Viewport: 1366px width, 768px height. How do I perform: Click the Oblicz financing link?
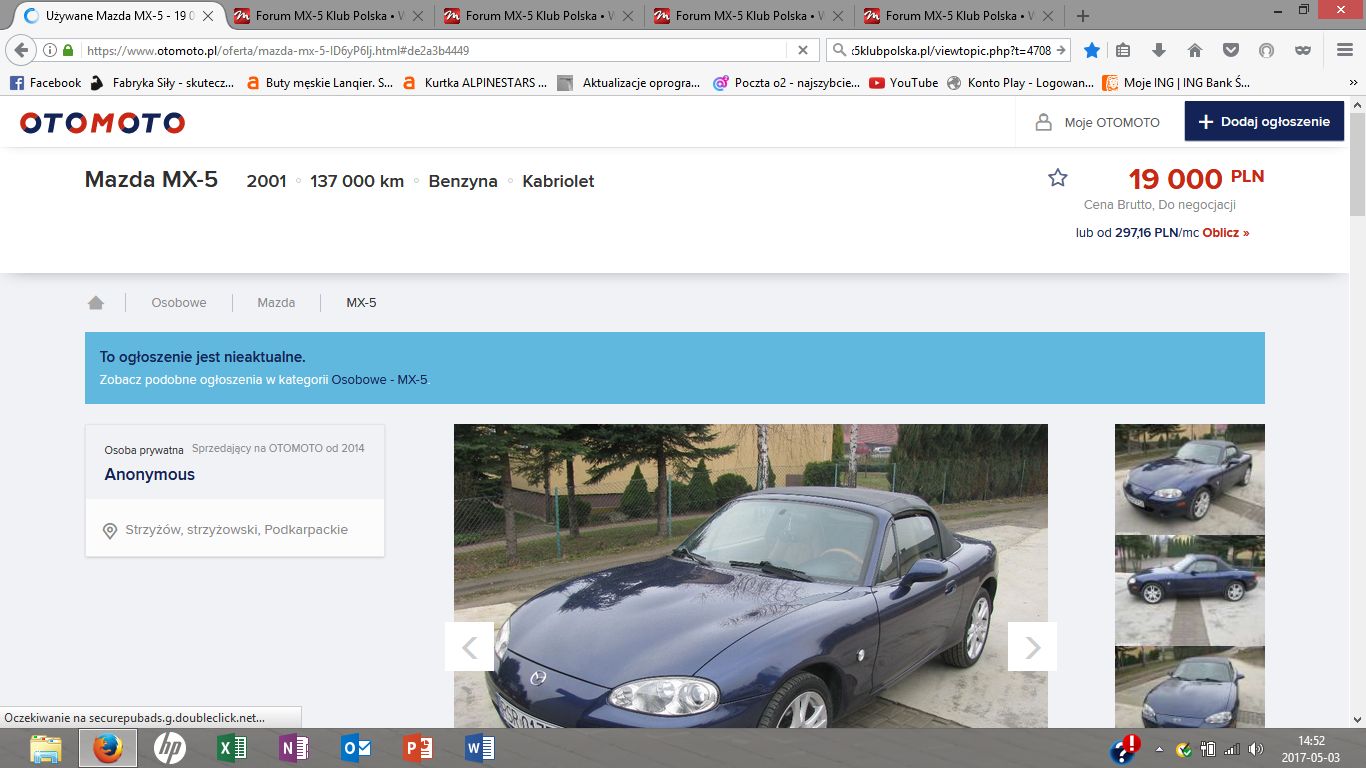point(1226,232)
